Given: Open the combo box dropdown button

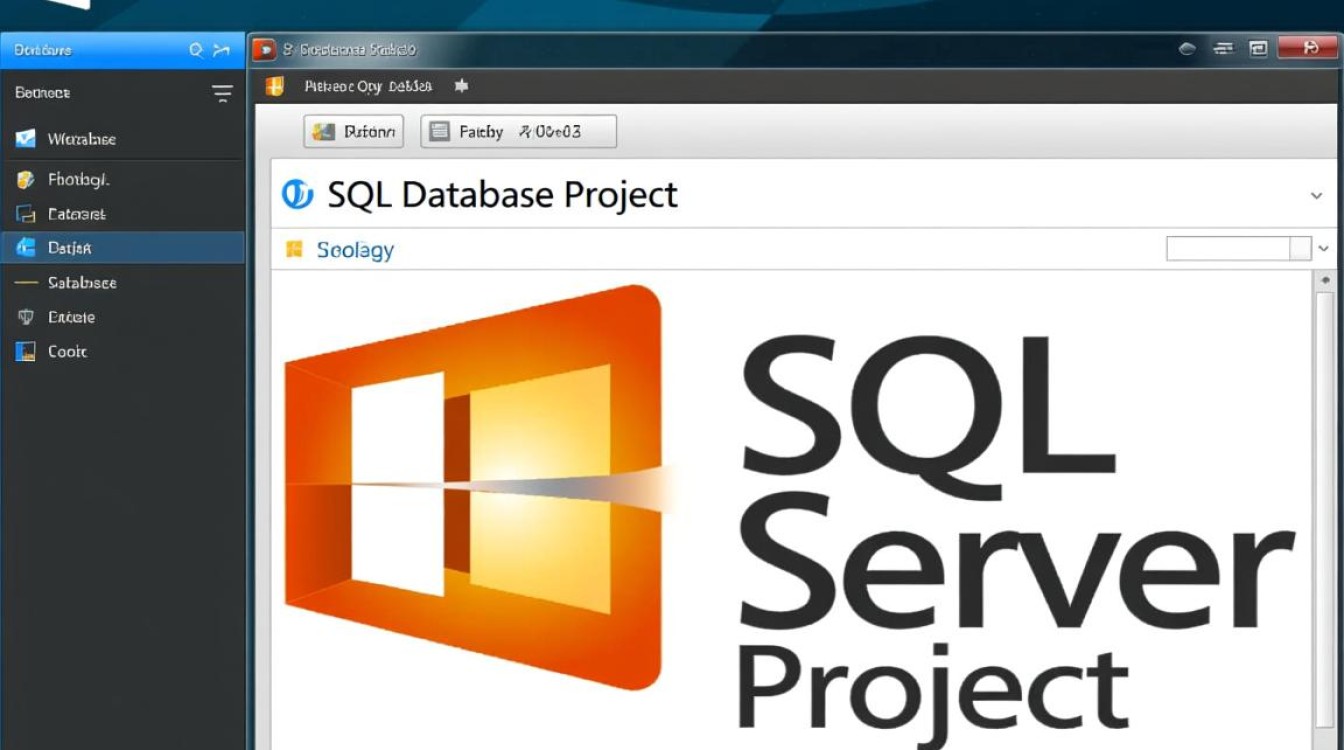Looking at the screenshot, I should pos(1300,249).
